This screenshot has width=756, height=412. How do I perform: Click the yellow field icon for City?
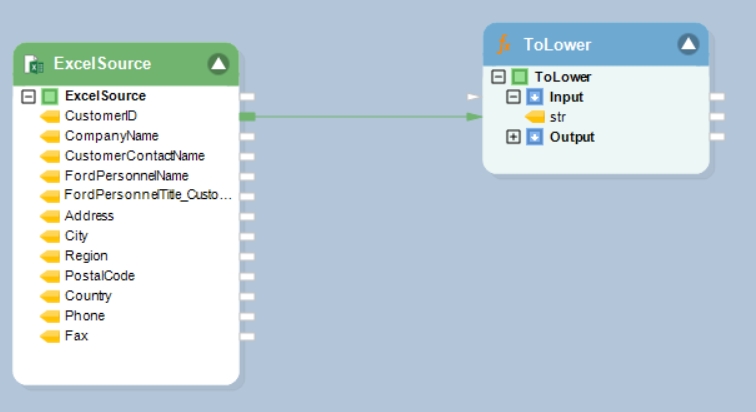tap(50, 236)
